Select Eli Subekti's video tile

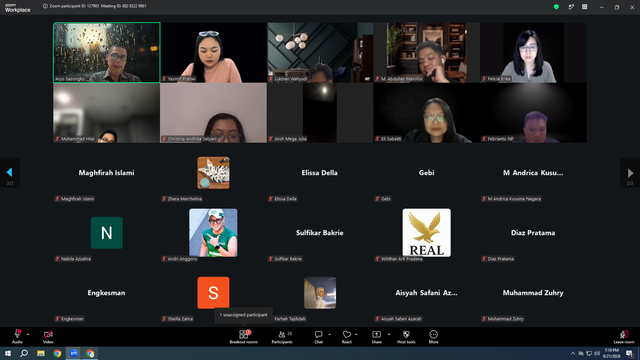pyautogui.click(x=427, y=113)
